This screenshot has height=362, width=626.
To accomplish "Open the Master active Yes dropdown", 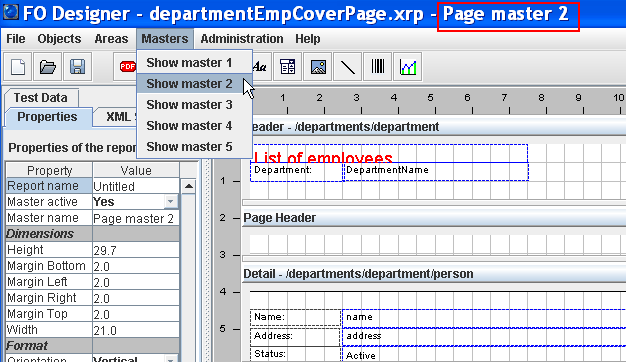I will click(x=170, y=202).
